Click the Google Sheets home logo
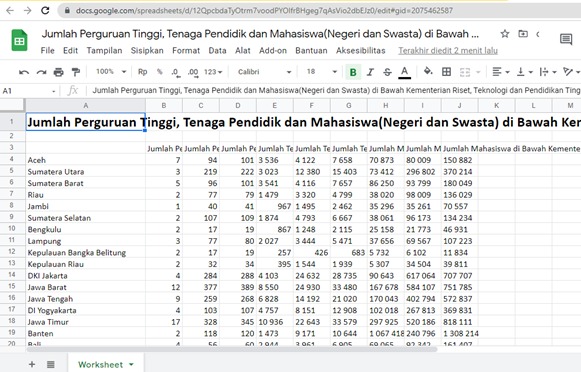The width and height of the screenshot is (581, 372). 19,40
